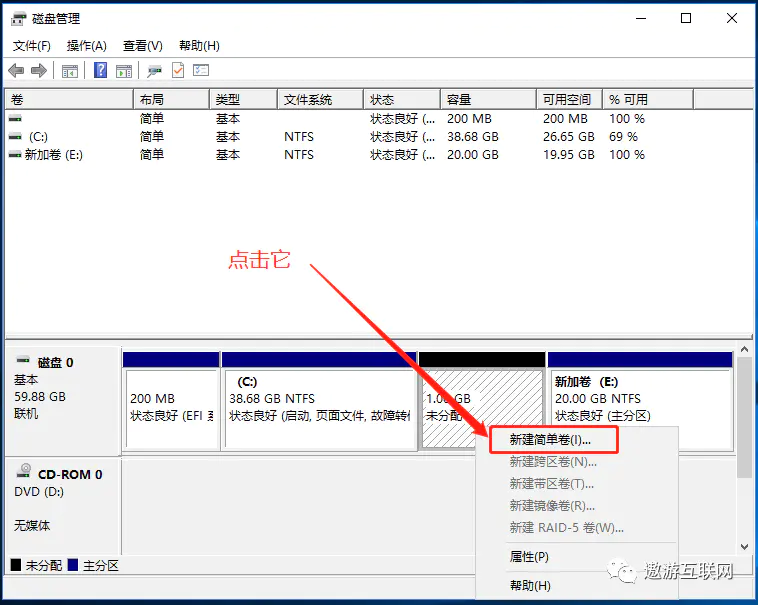Click the blue 主分区 legend swatch

pyautogui.click(x=73, y=565)
